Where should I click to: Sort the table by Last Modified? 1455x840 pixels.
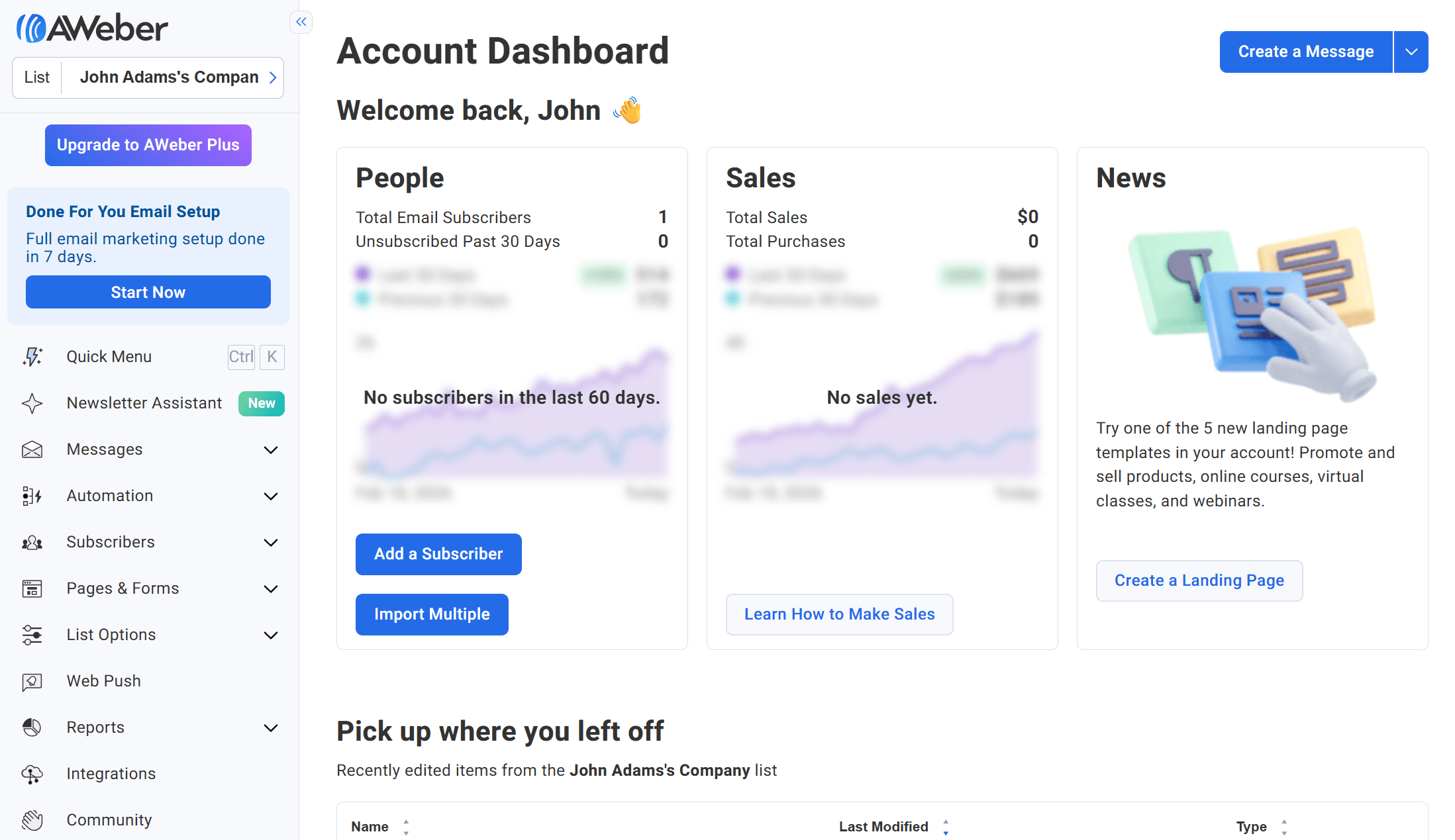[x=947, y=826]
